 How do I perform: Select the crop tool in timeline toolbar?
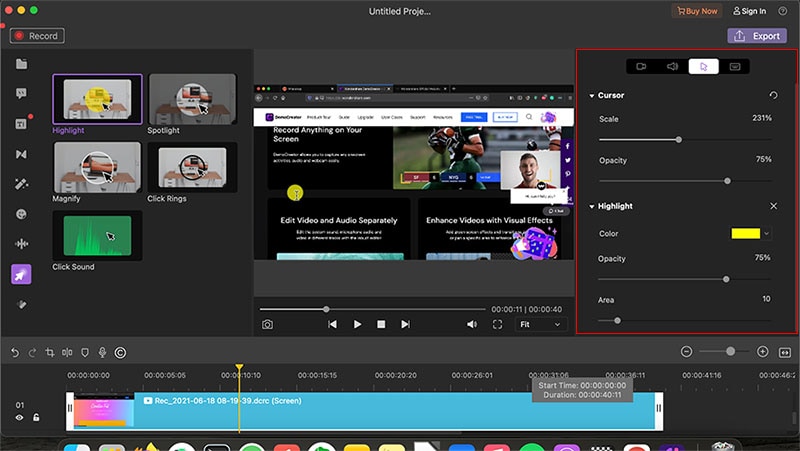click(50, 353)
